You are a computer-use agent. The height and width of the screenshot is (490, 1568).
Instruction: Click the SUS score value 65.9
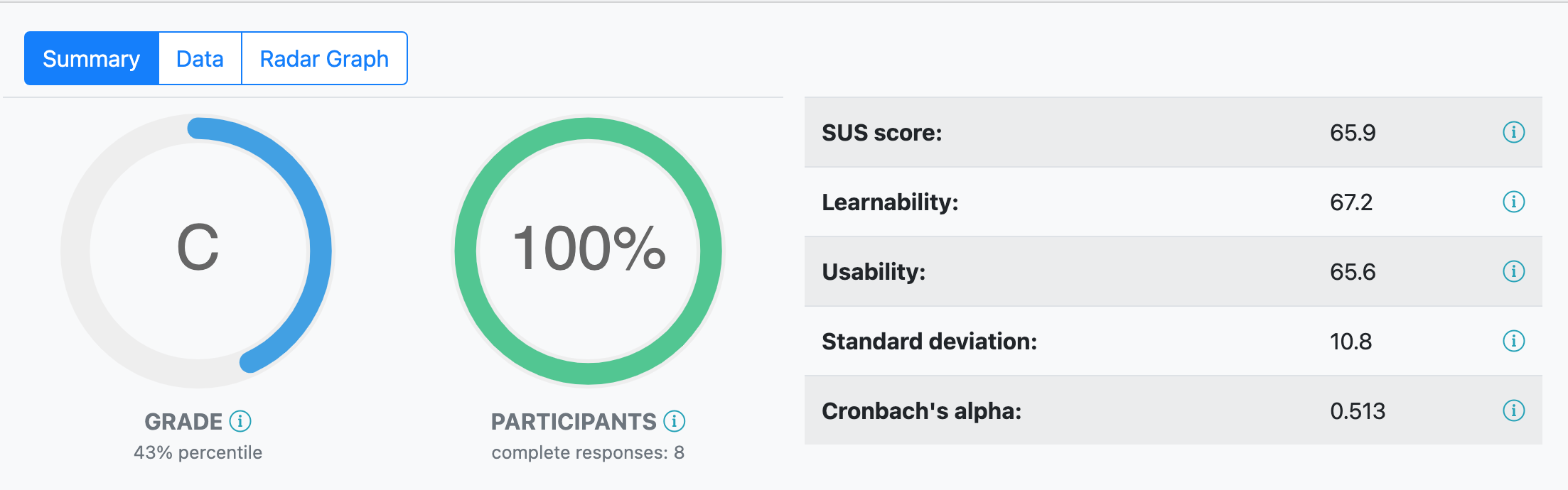pyautogui.click(x=1353, y=133)
